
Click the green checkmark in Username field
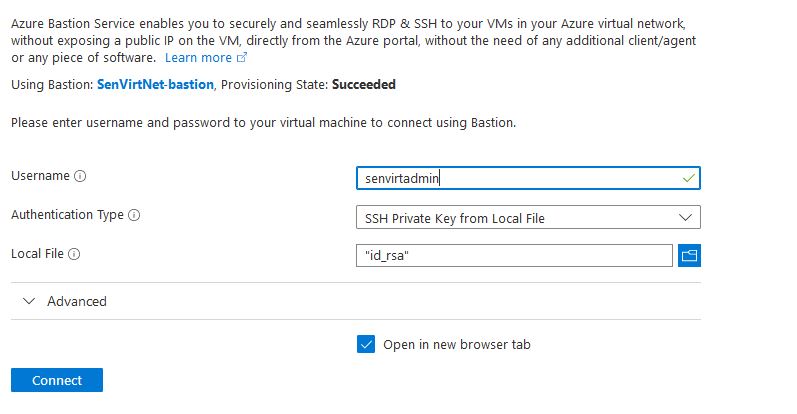688,178
